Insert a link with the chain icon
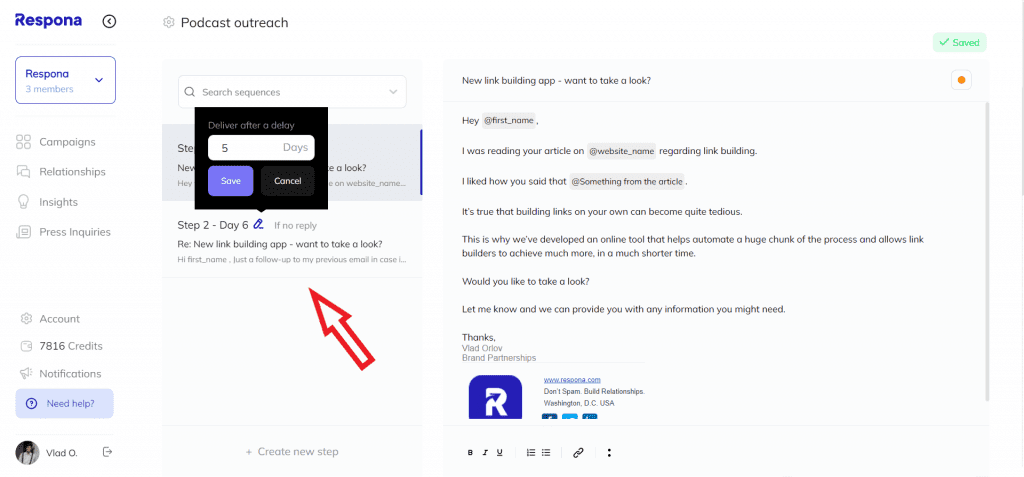This screenshot has height=477, width=1024. pos(577,452)
